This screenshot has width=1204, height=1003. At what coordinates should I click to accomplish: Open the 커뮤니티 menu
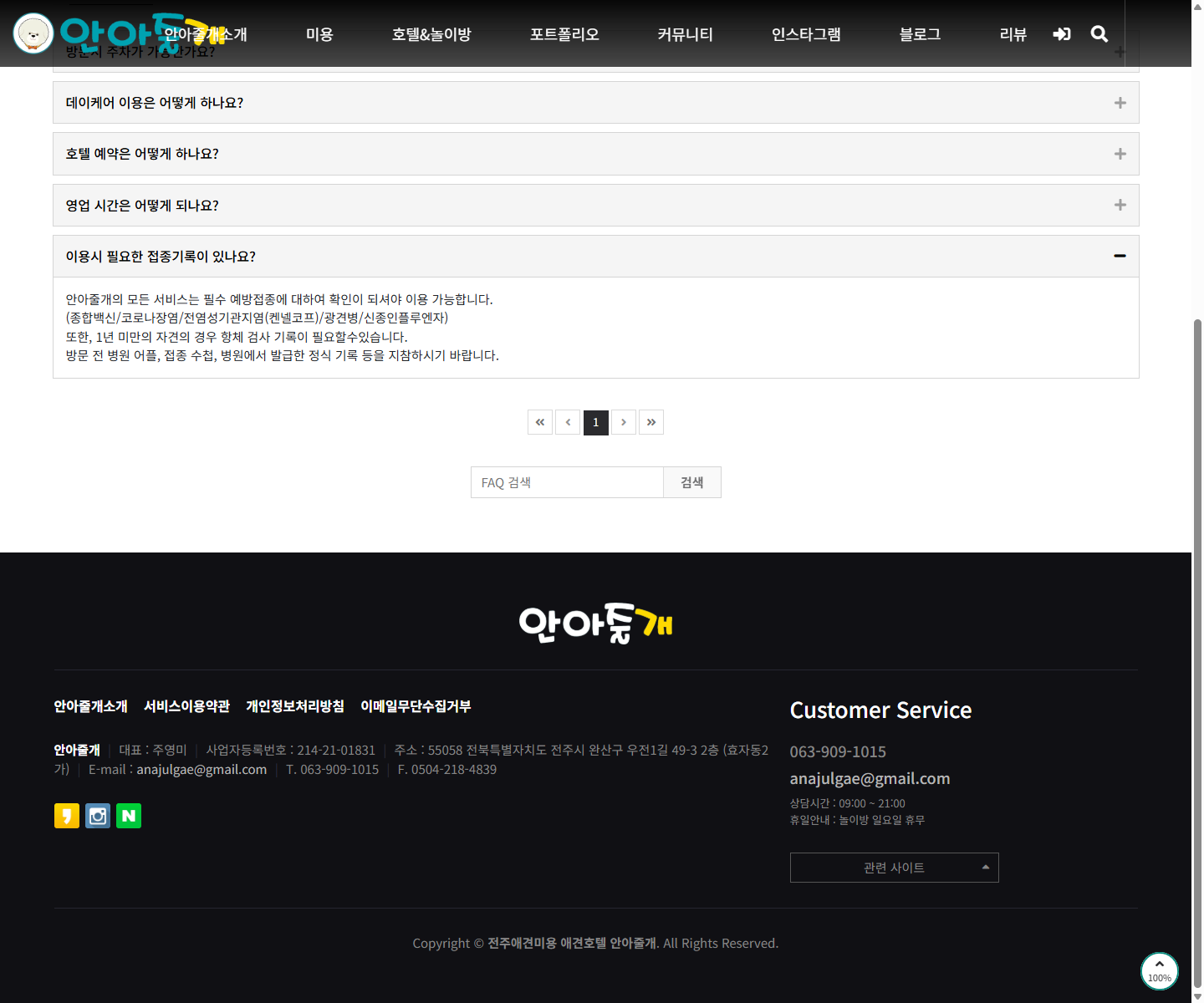click(x=686, y=34)
